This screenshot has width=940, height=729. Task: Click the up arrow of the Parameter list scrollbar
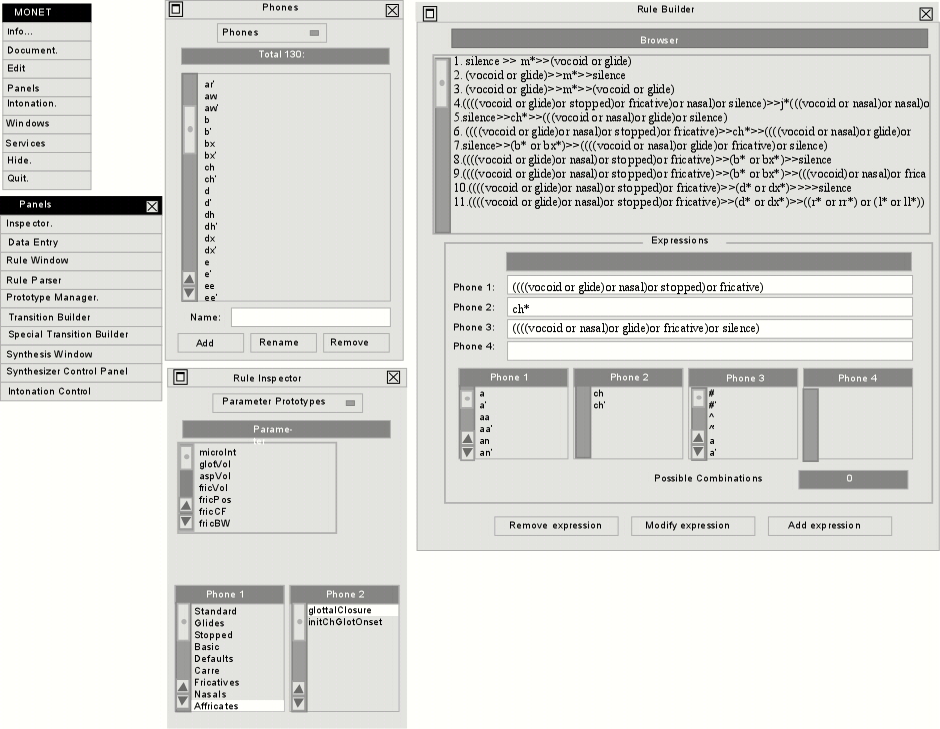[x=186, y=505]
